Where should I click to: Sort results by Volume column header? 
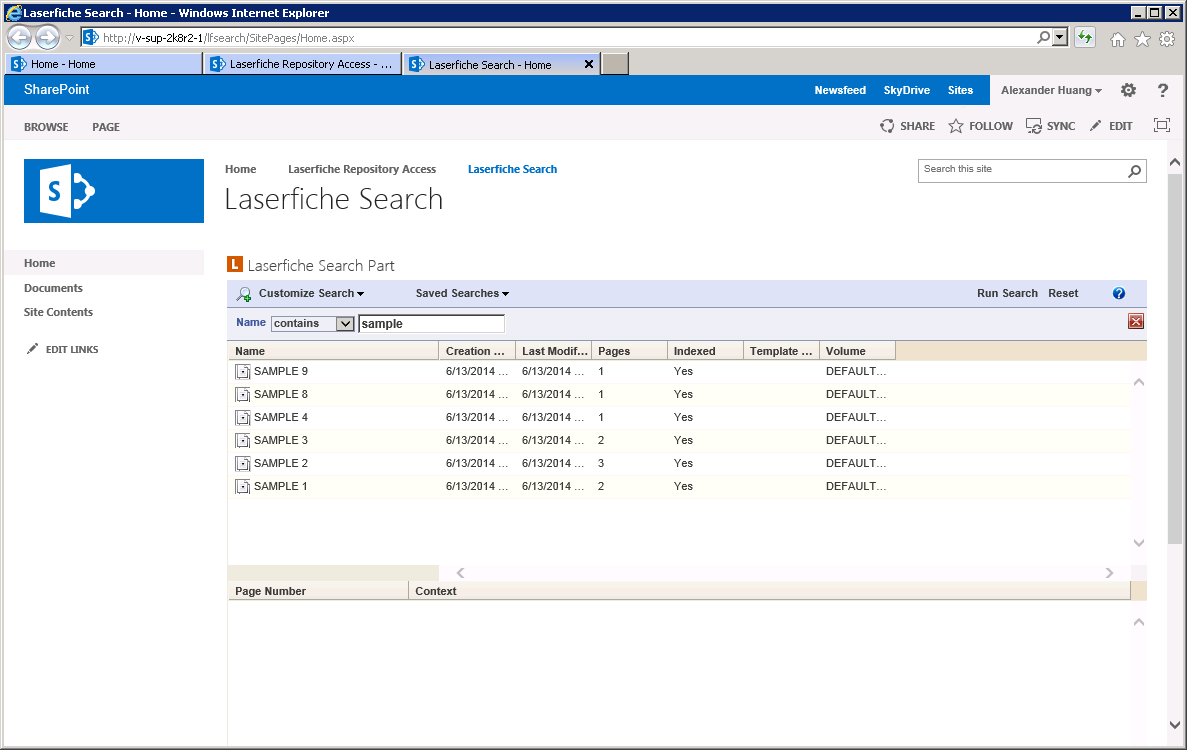[x=858, y=351]
